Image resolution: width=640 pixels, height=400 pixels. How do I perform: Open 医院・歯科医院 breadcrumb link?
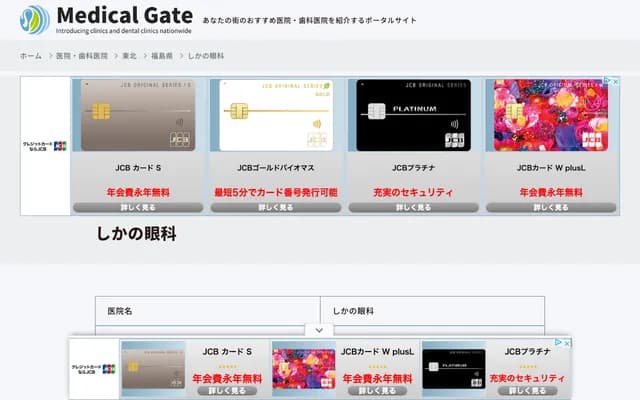82,56
